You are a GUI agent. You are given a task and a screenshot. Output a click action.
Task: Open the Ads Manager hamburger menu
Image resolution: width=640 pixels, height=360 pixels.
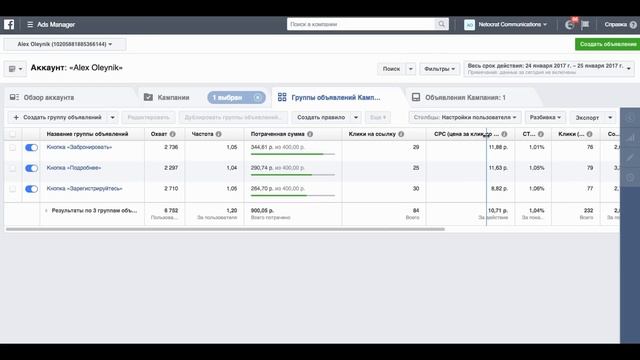pyautogui.click(x=30, y=24)
